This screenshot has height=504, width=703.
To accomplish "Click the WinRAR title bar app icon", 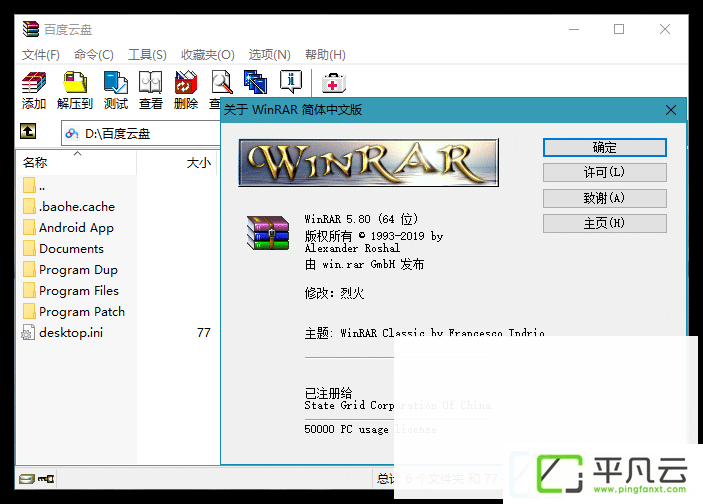I will pos(31,29).
